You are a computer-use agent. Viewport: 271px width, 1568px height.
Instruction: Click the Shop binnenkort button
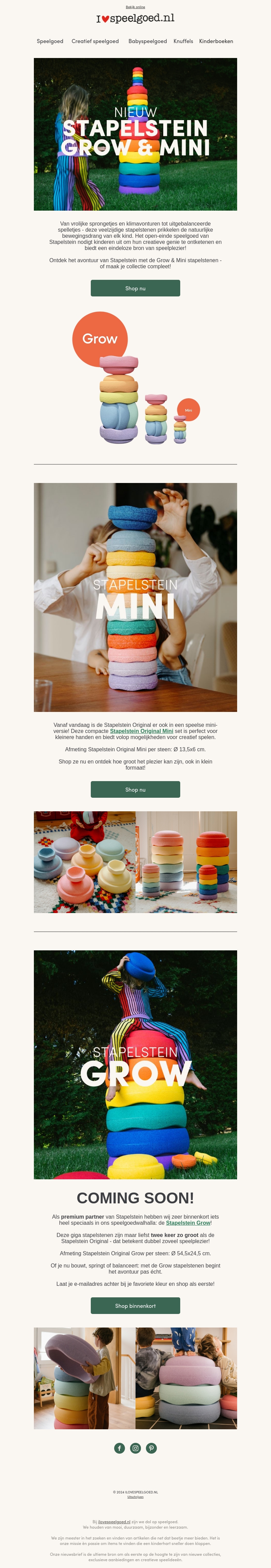pyautogui.click(x=135, y=1306)
